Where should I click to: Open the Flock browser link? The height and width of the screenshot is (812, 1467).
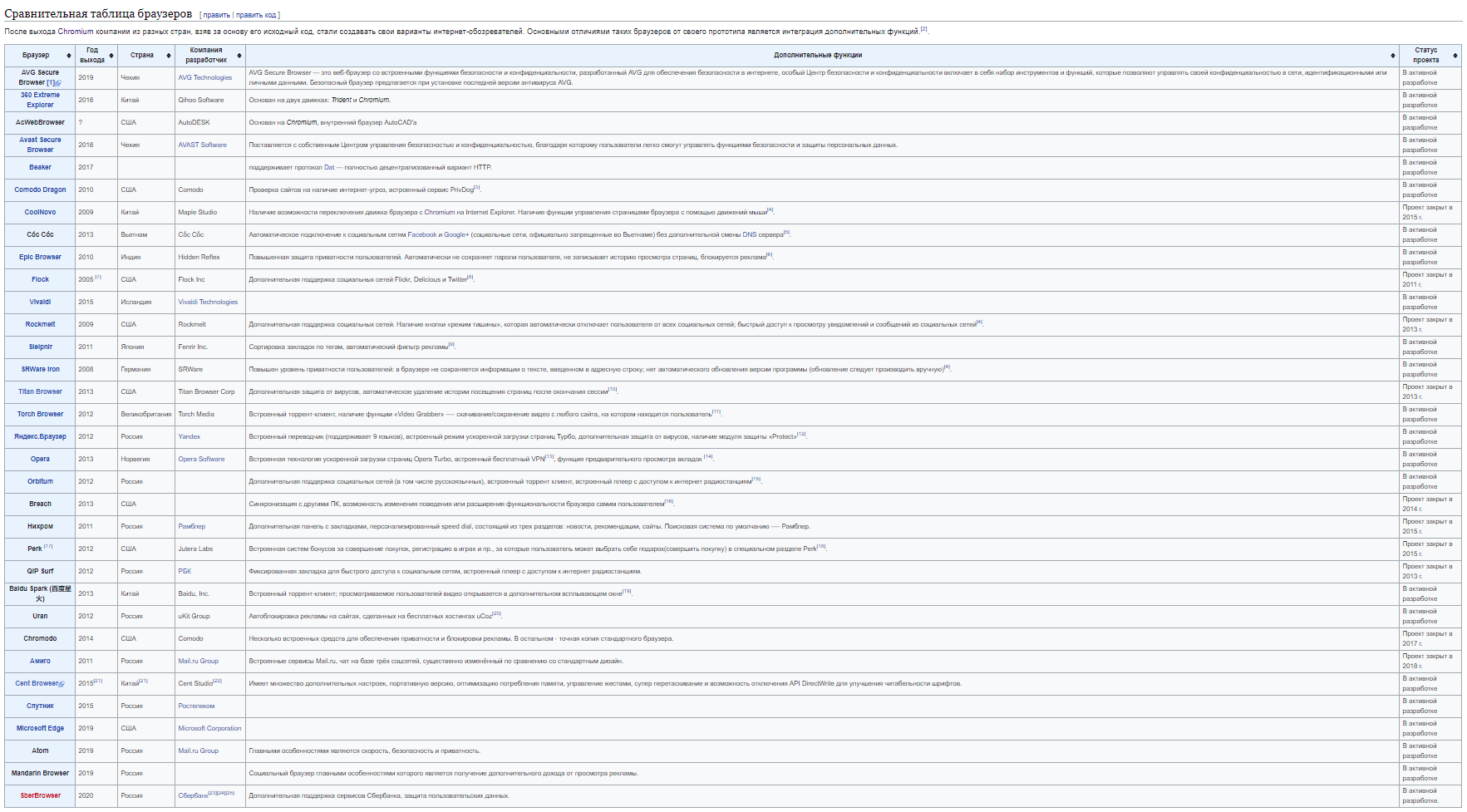40,279
